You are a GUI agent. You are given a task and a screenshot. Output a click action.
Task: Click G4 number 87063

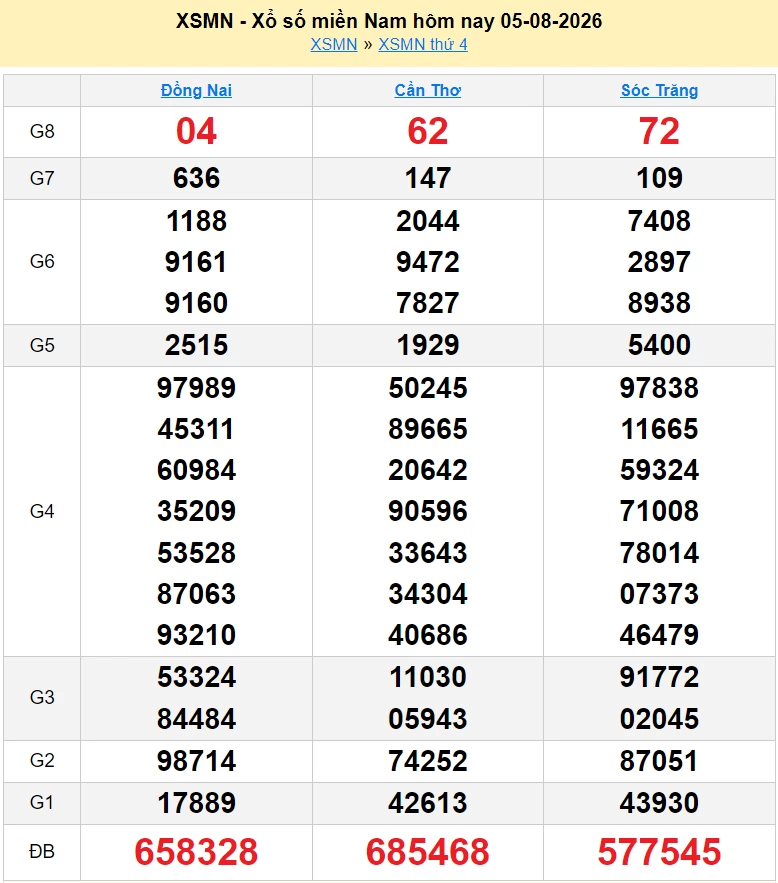pos(196,594)
